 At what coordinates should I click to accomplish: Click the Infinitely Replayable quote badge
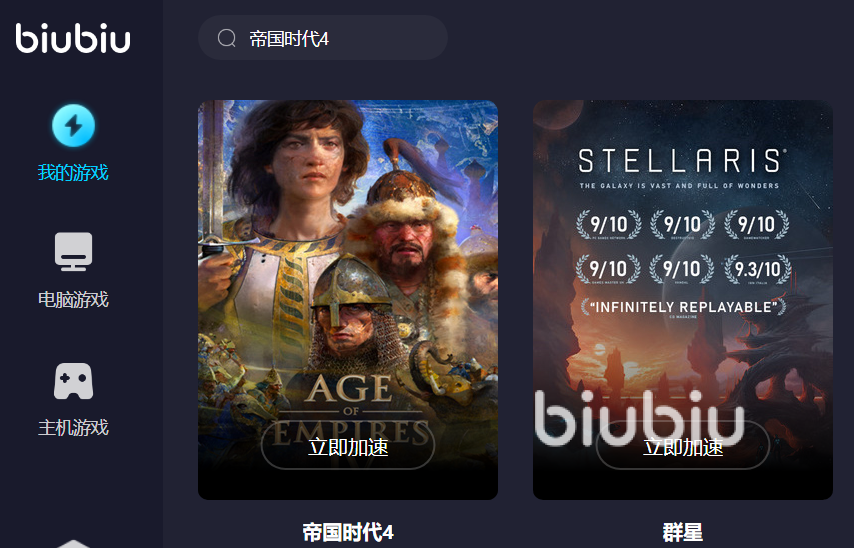point(684,307)
